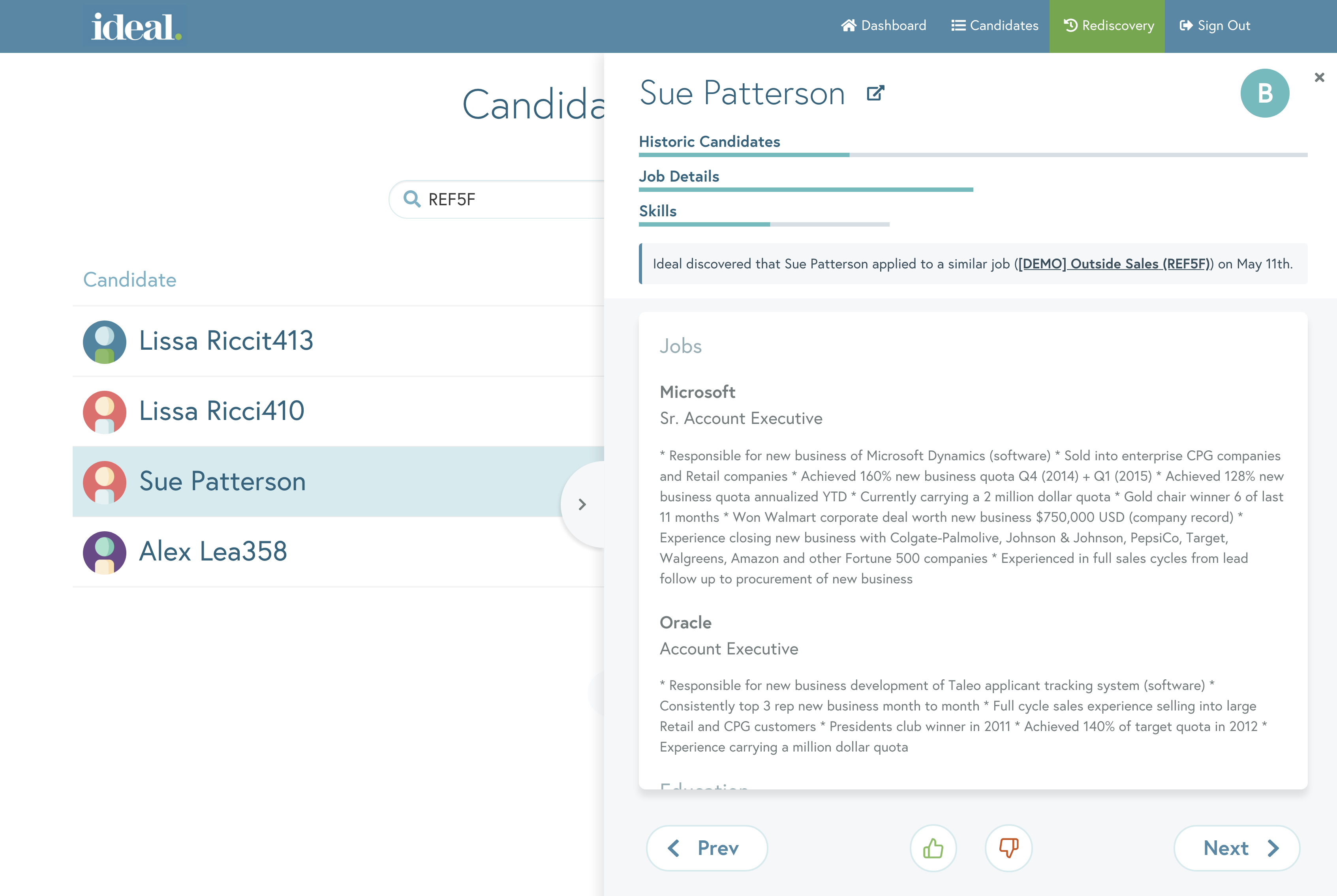
Task: Expand the Job Details section
Action: coord(679,176)
